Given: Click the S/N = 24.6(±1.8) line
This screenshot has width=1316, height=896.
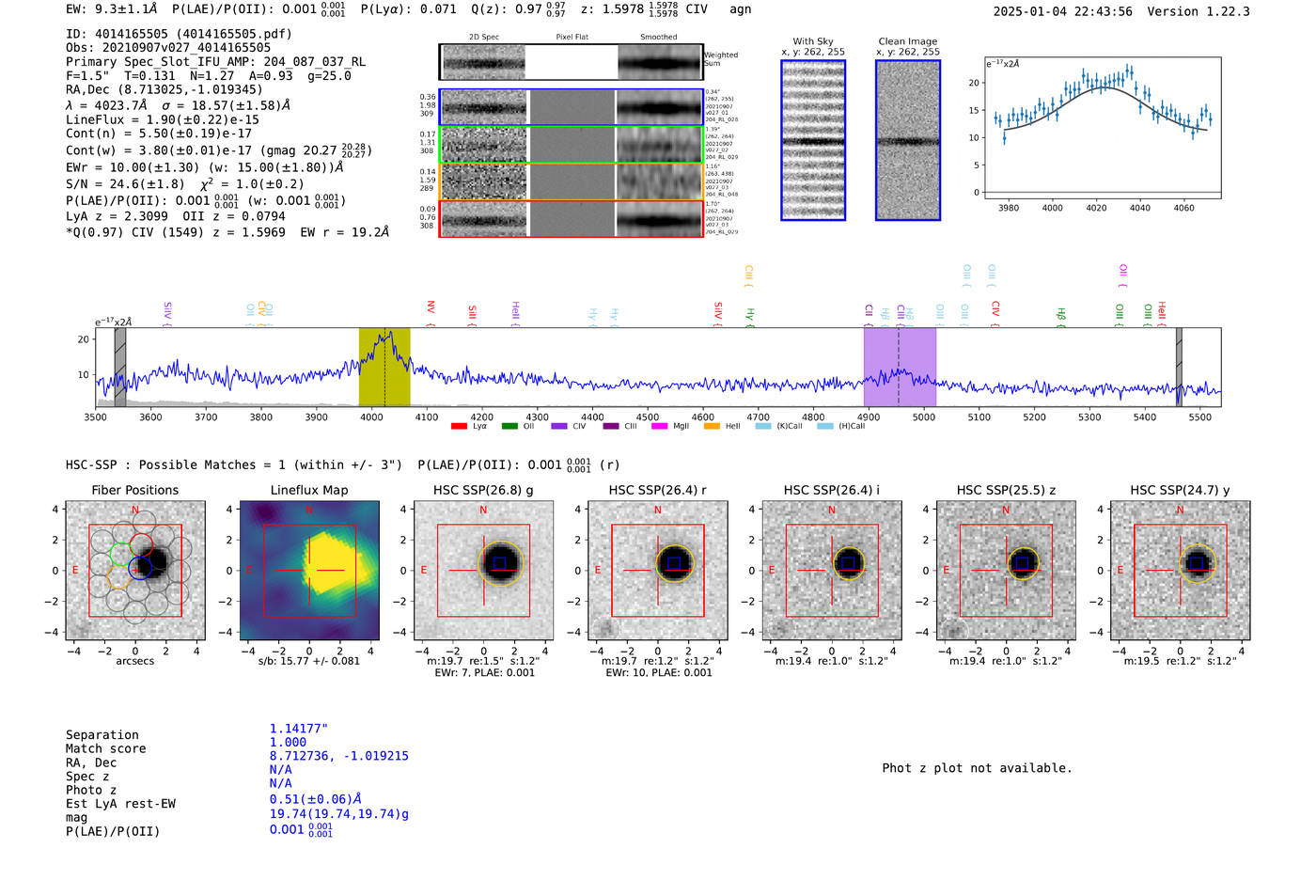Looking at the screenshot, I should point(185,183).
